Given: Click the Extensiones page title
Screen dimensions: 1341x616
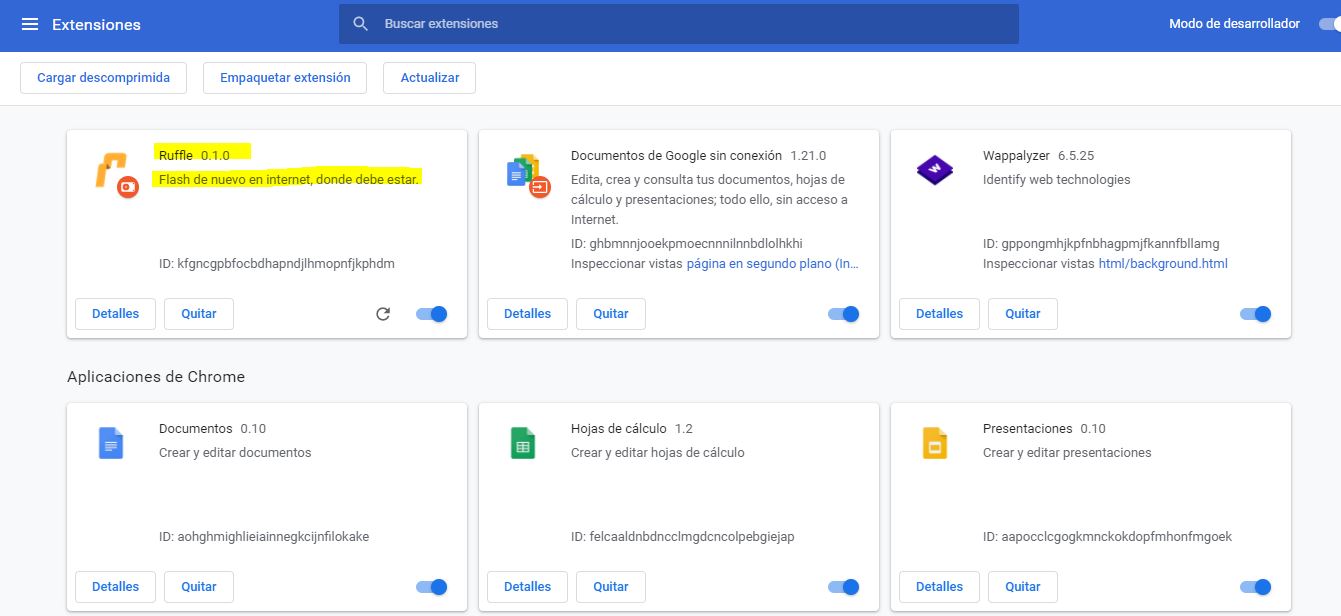Looking at the screenshot, I should (x=96, y=24).
